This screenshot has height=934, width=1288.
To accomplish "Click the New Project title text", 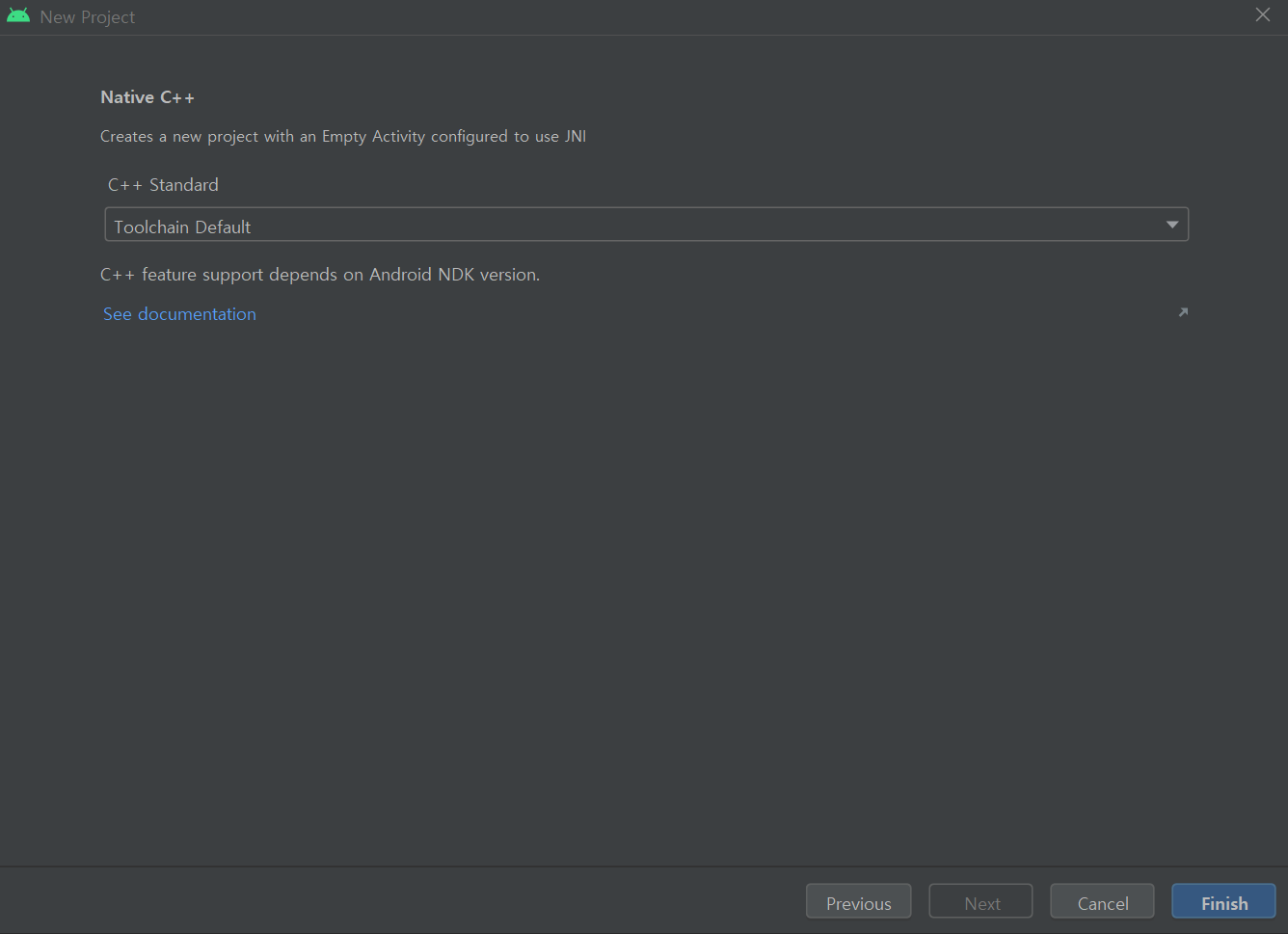I will coord(88,17).
